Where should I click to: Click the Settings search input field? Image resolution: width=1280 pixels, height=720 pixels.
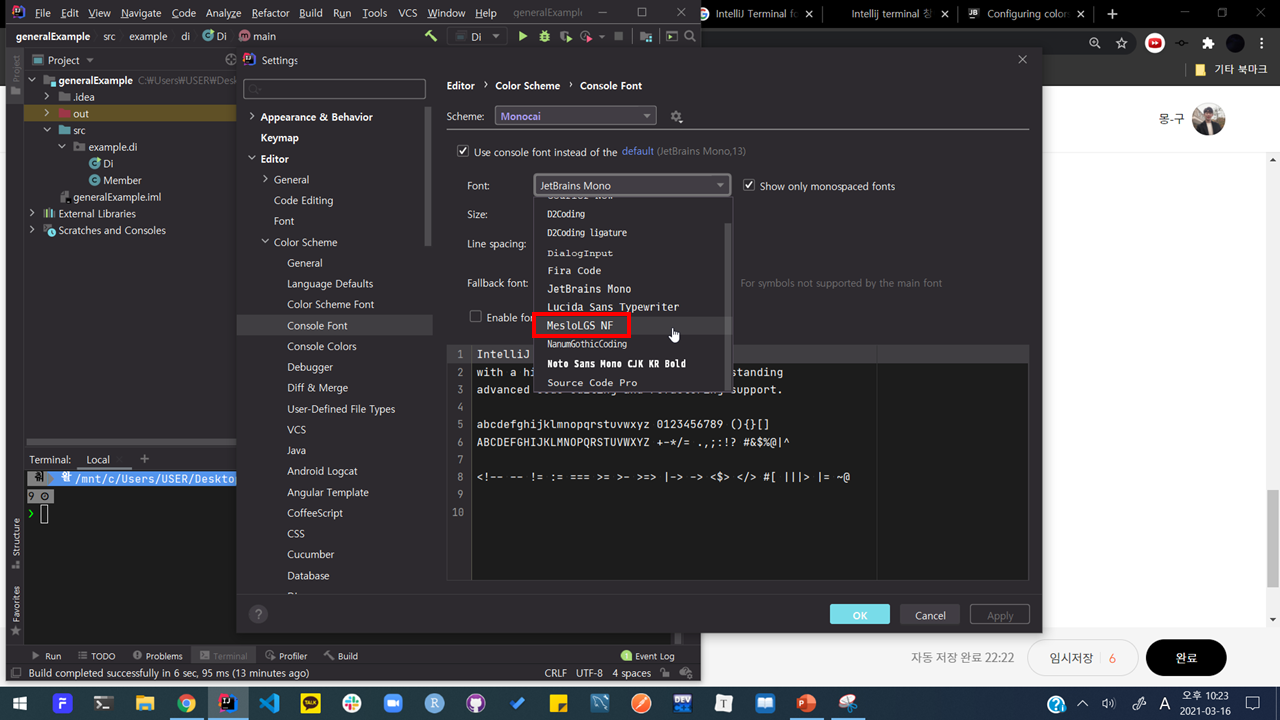(x=334, y=89)
